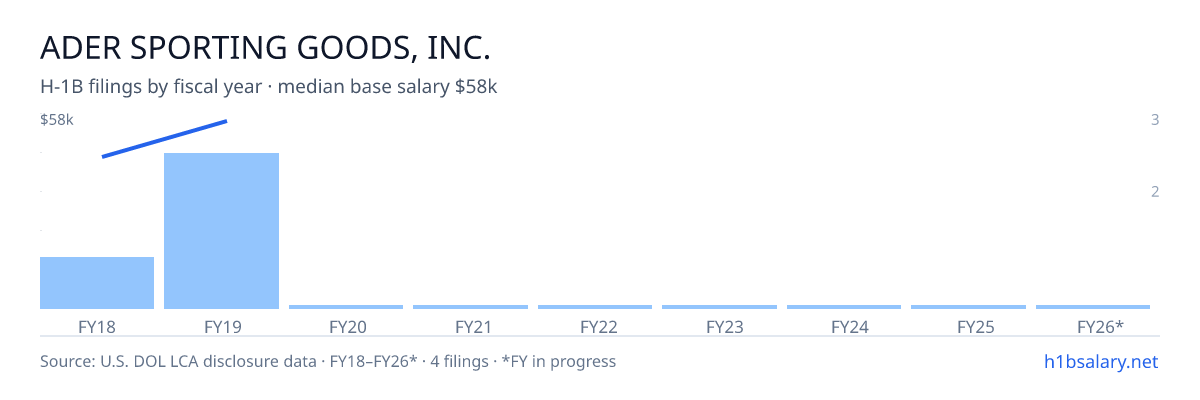This screenshot has width=1200, height=400.
Task: Click the right axis value 2
Action: [1155, 192]
